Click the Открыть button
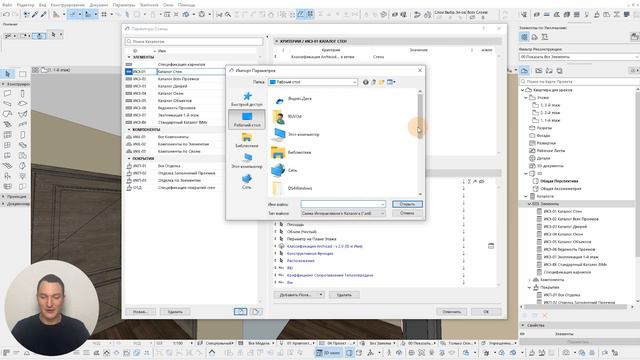Image resolution: width=640 pixels, height=360 pixels. click(x=407, y=204)
